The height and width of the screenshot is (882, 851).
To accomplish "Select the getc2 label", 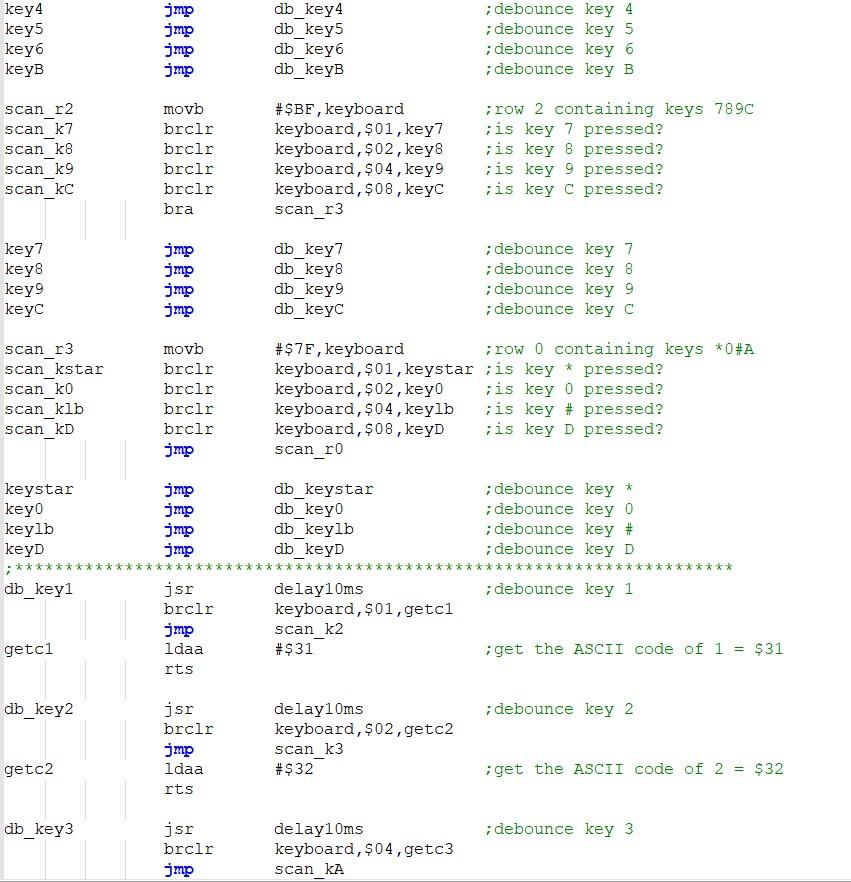I will [x=27, y=769].
